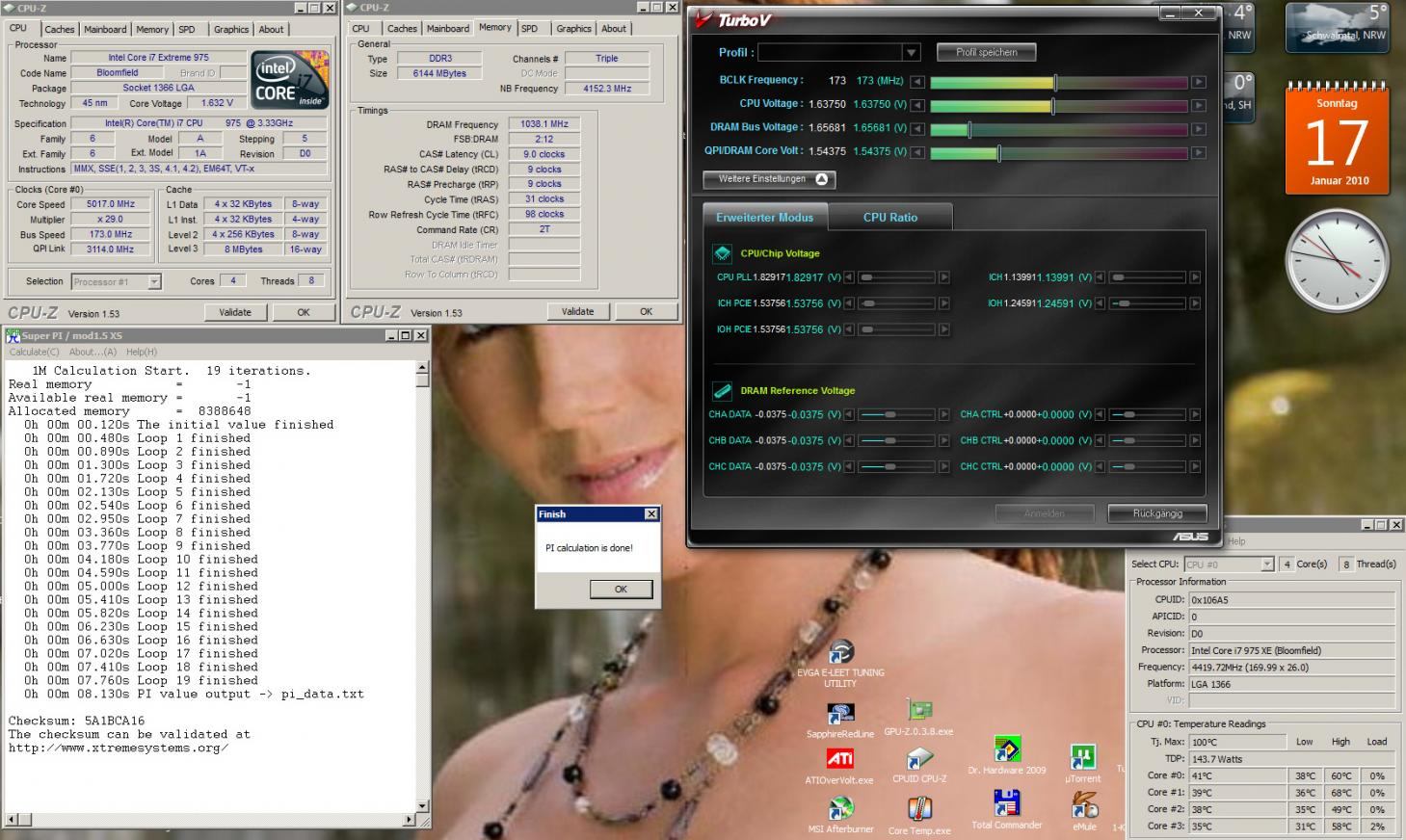Decrease BCLK Frequency with the left arrow
The image size is (1406, 840).
pos(917,83)
